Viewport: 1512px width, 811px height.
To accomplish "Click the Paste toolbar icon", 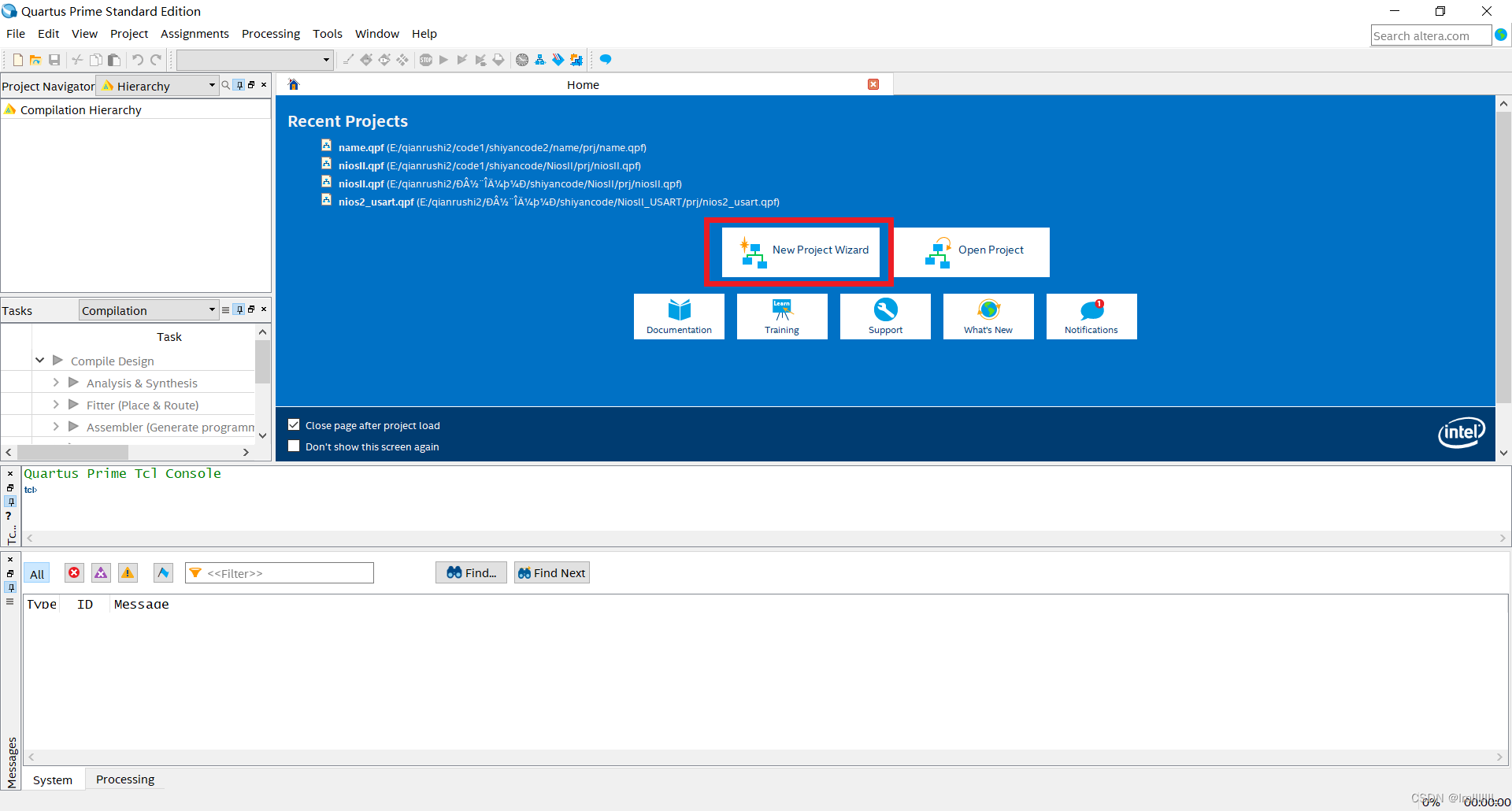I will pos(114,60).
